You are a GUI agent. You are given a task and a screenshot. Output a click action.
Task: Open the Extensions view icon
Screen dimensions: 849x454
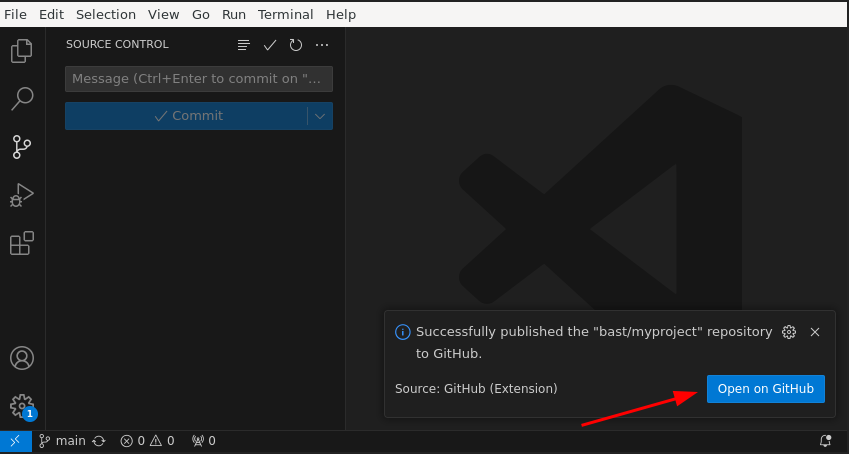[x=22, y=243]
